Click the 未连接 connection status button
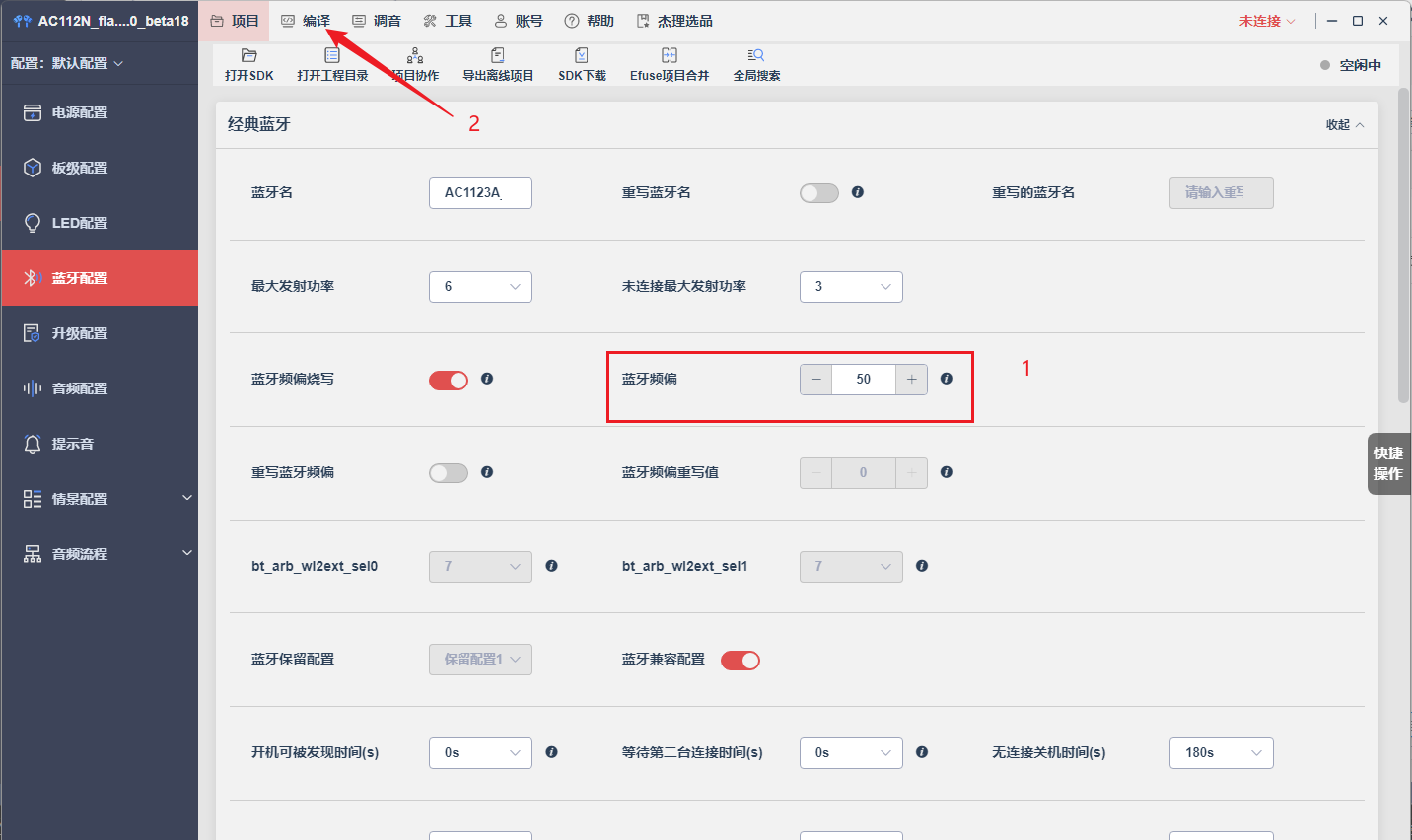 click(x=1267, y=21)
